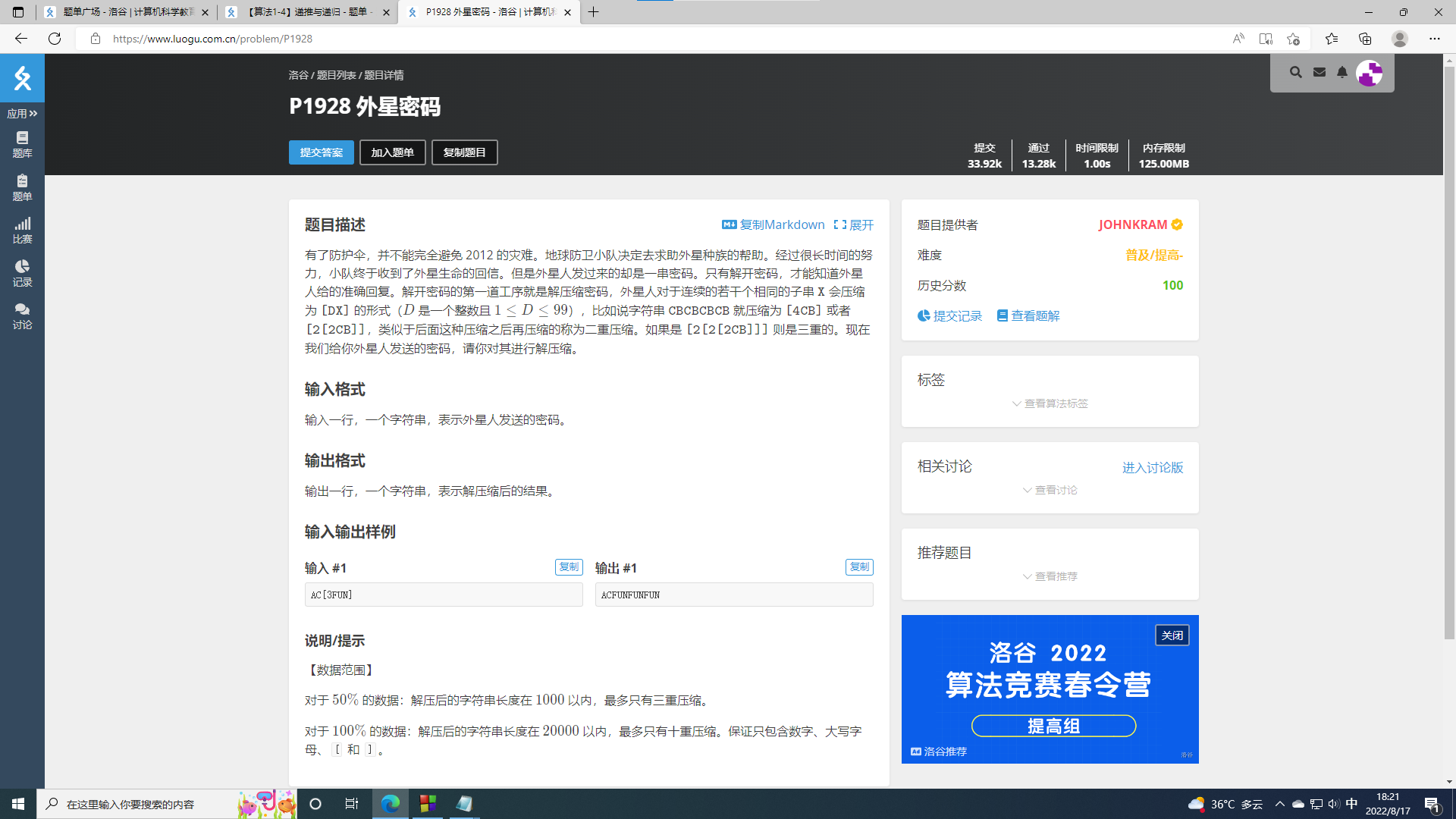The height and width of the screenshot is (819, 1456).
Task: Close the 洛谷 2022 春令营 ad with 关闭
Action: (x=1172, y=635)
